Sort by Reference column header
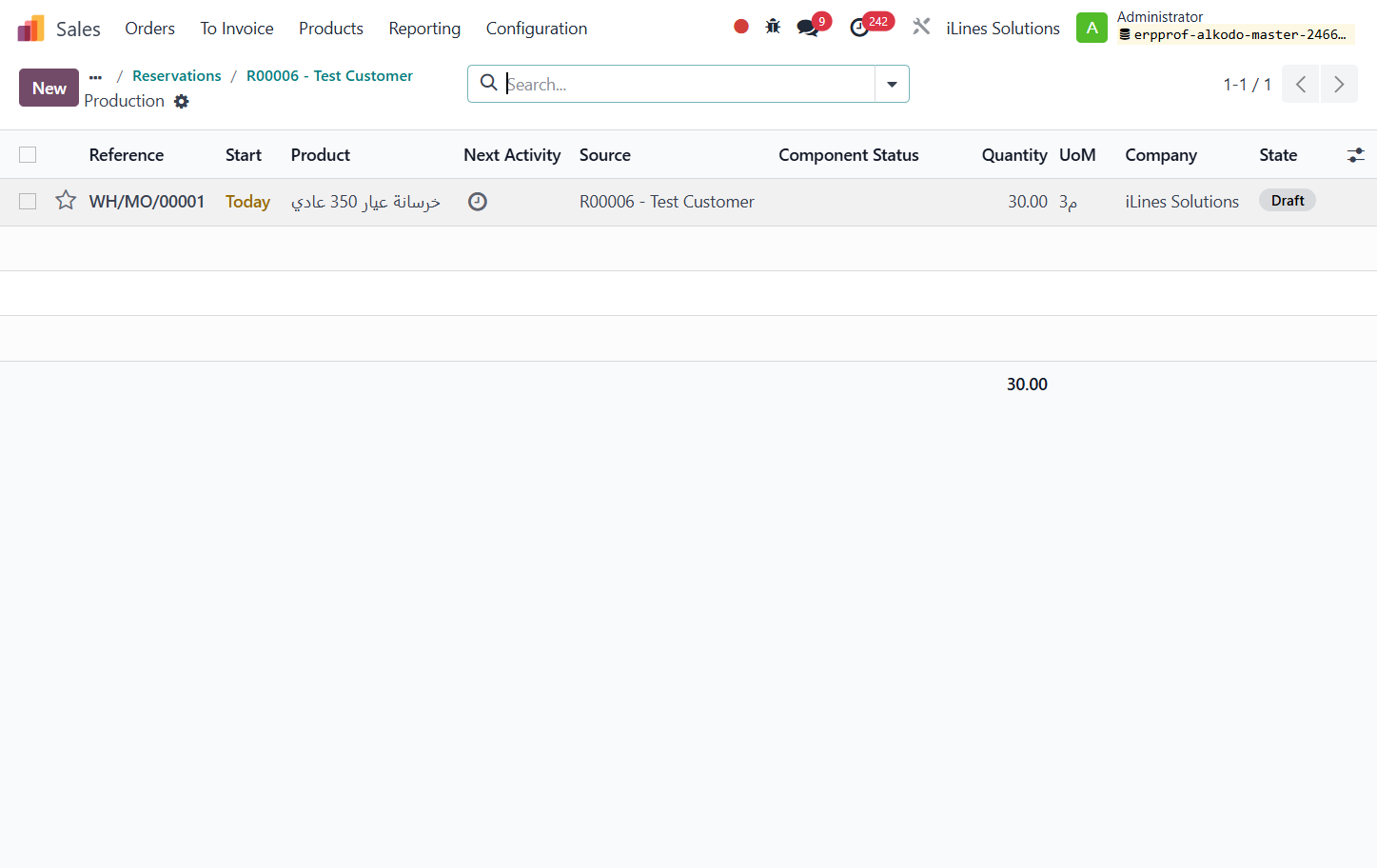Image resolution: width=1377 pixels, height=868 pixels. [127, 155]
